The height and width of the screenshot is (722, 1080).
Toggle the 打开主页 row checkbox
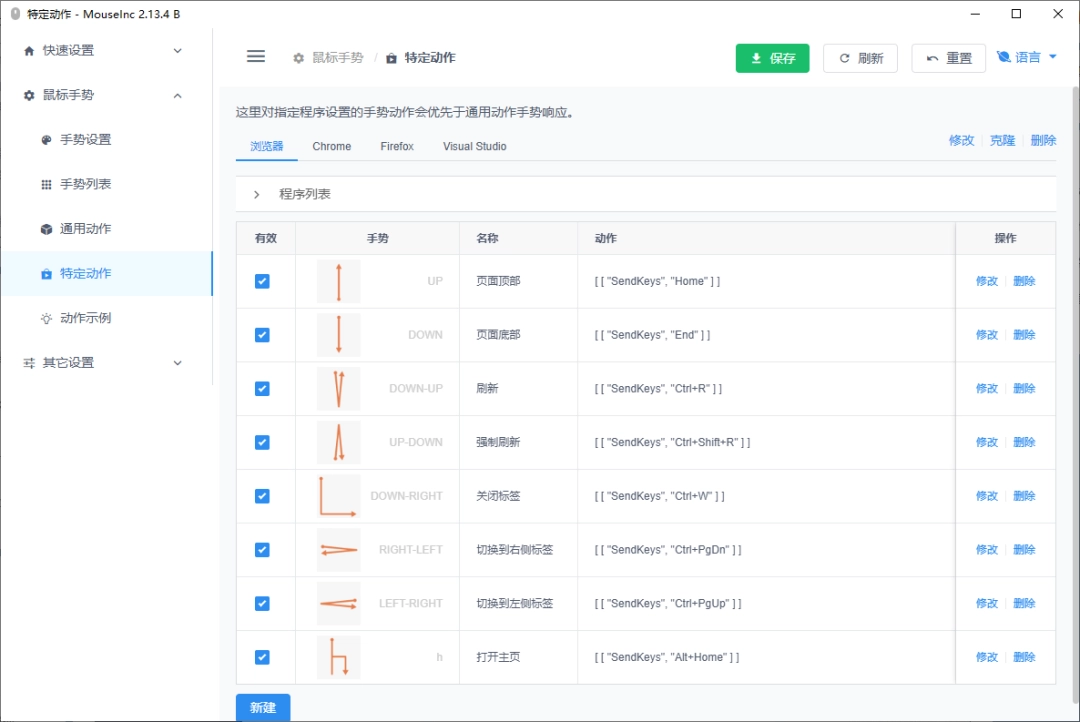point(262,657)
